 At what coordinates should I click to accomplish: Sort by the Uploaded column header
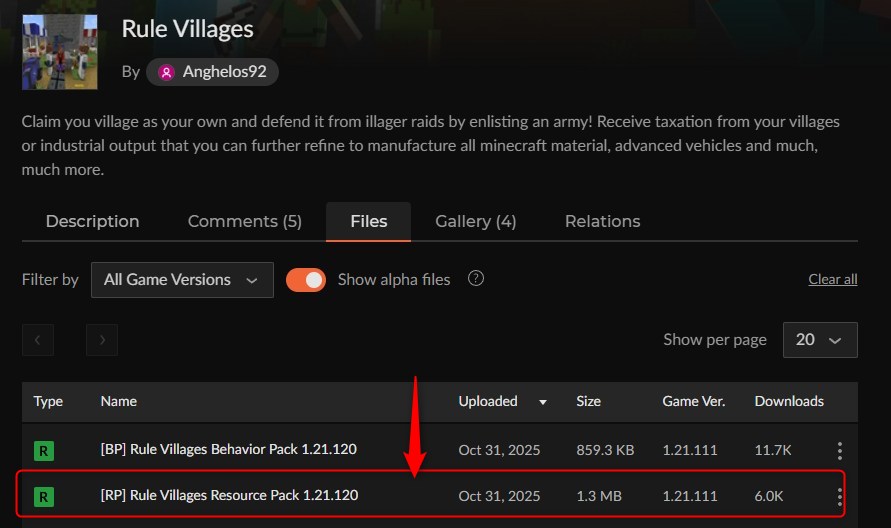point(488,401)
